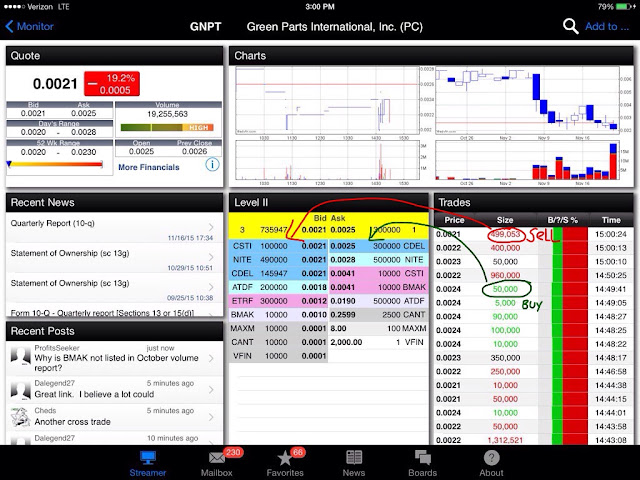Tap the GNPT ticker symbol in header
The image size is (640, 480).
pyautogui.click(x=205, y=27)
